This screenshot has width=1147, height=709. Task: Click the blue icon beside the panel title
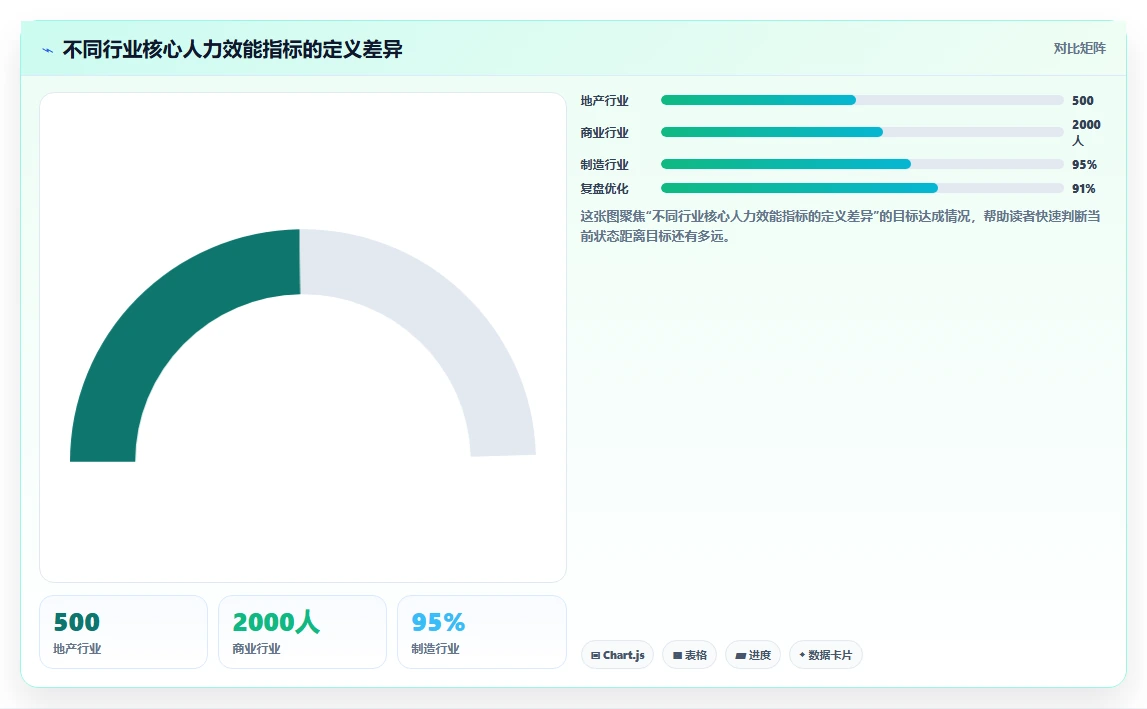tap(48, 50)
